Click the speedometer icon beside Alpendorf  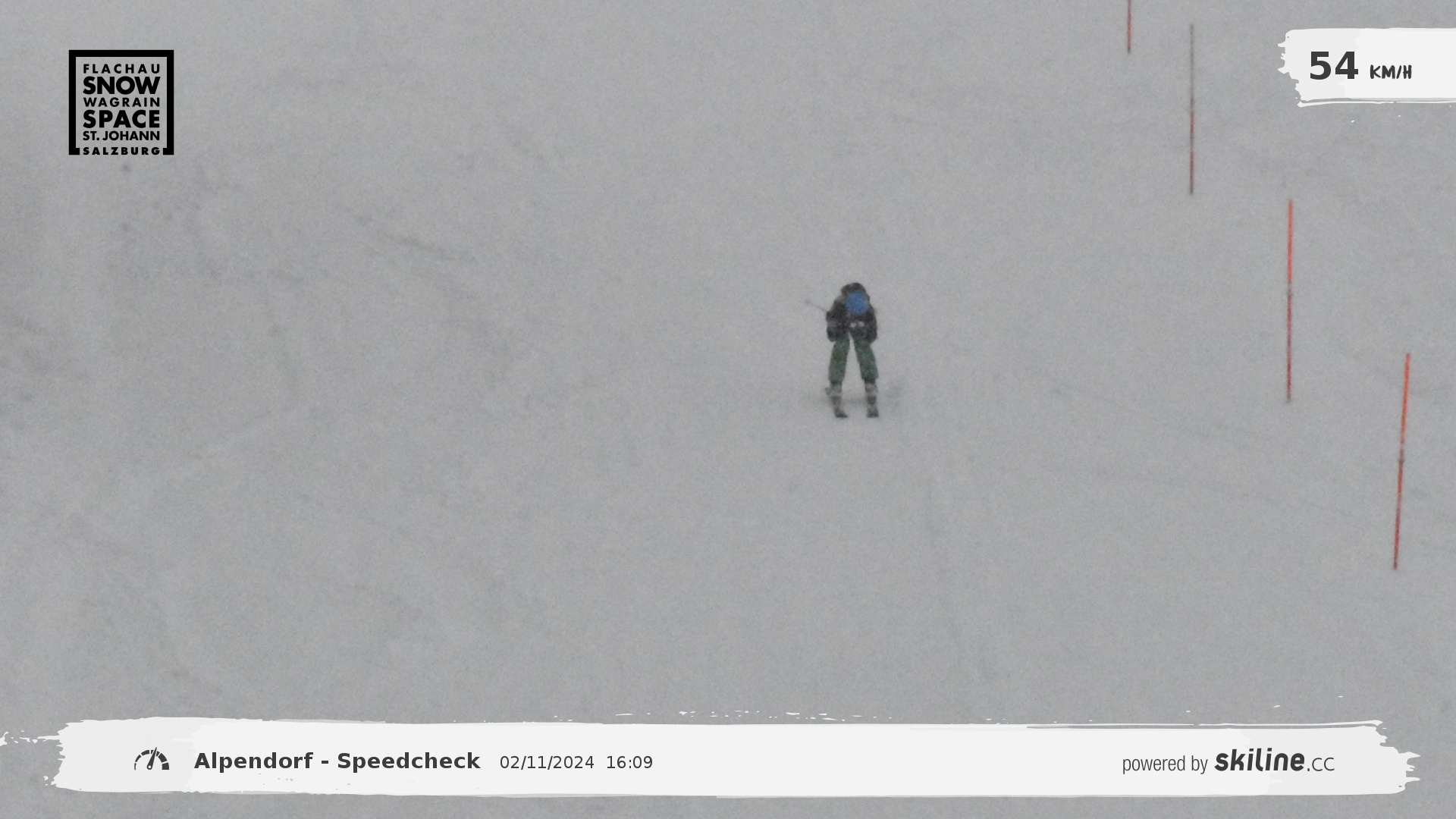(152, 760)
